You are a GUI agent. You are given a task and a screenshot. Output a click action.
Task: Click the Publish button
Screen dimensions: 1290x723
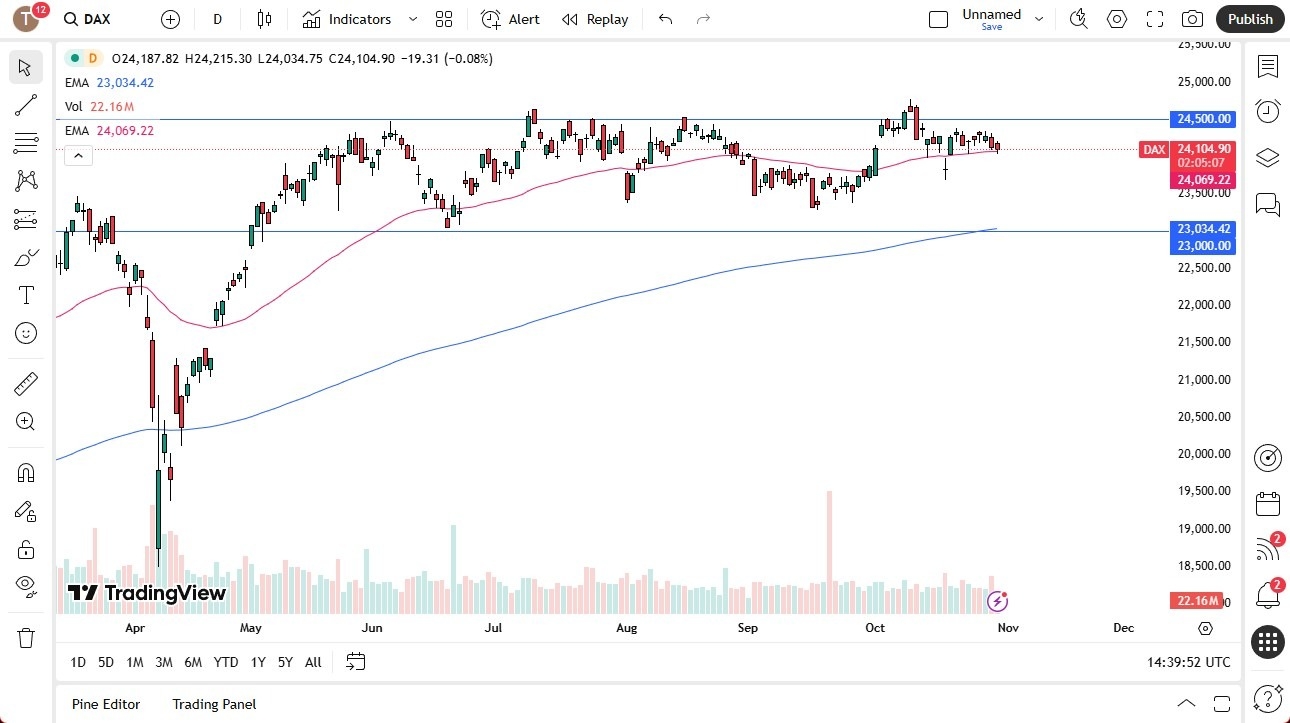1249,19
